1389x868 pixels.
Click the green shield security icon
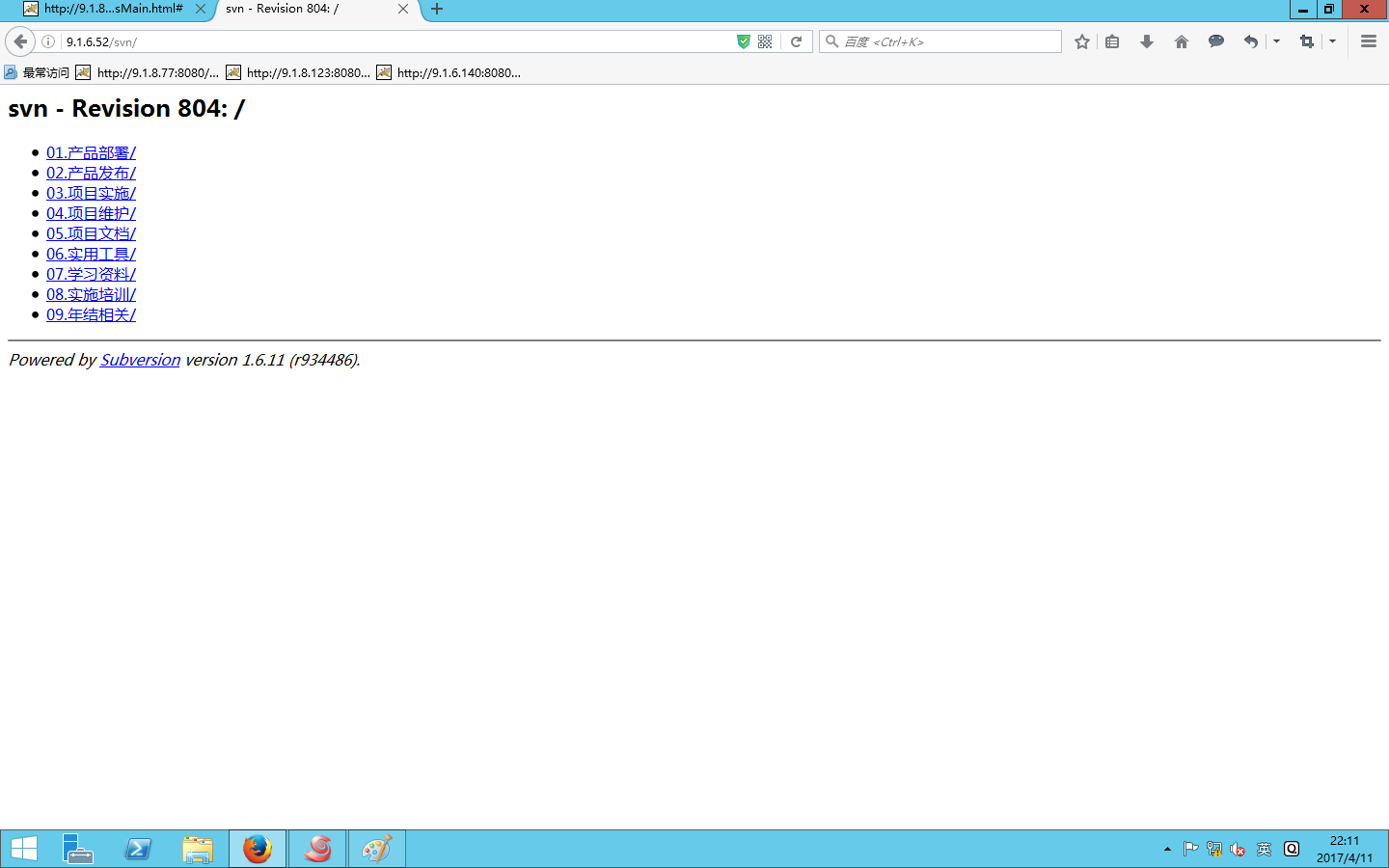click(743, 41)
